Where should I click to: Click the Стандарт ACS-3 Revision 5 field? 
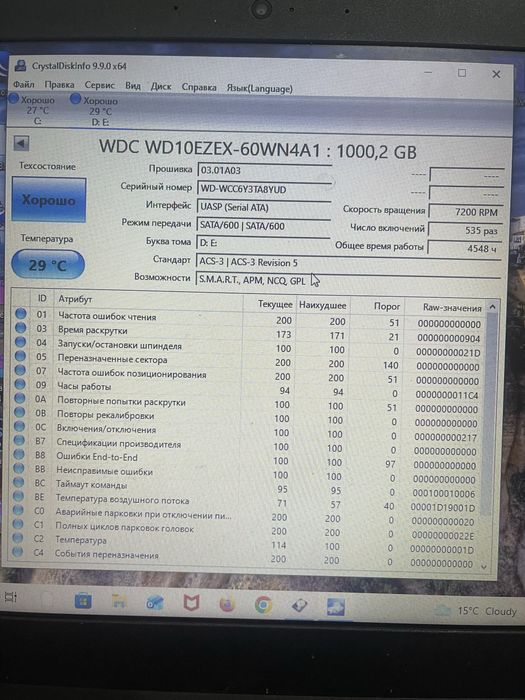click(348, 263)
